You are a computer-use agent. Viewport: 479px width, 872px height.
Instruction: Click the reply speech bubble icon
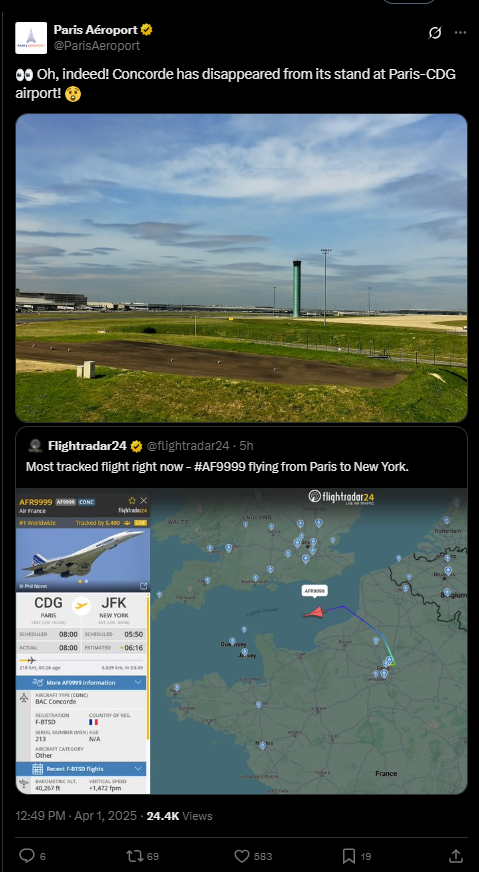tap(27, 855)
